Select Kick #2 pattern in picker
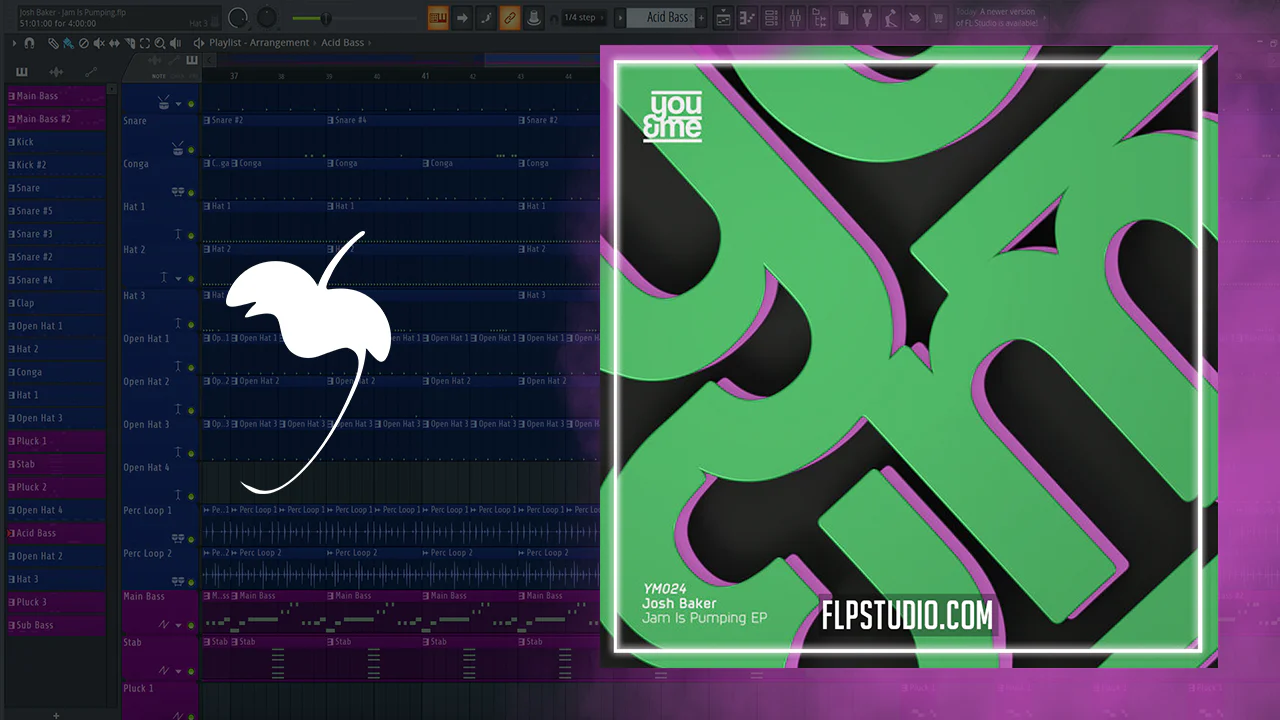 tap(55, 165)
